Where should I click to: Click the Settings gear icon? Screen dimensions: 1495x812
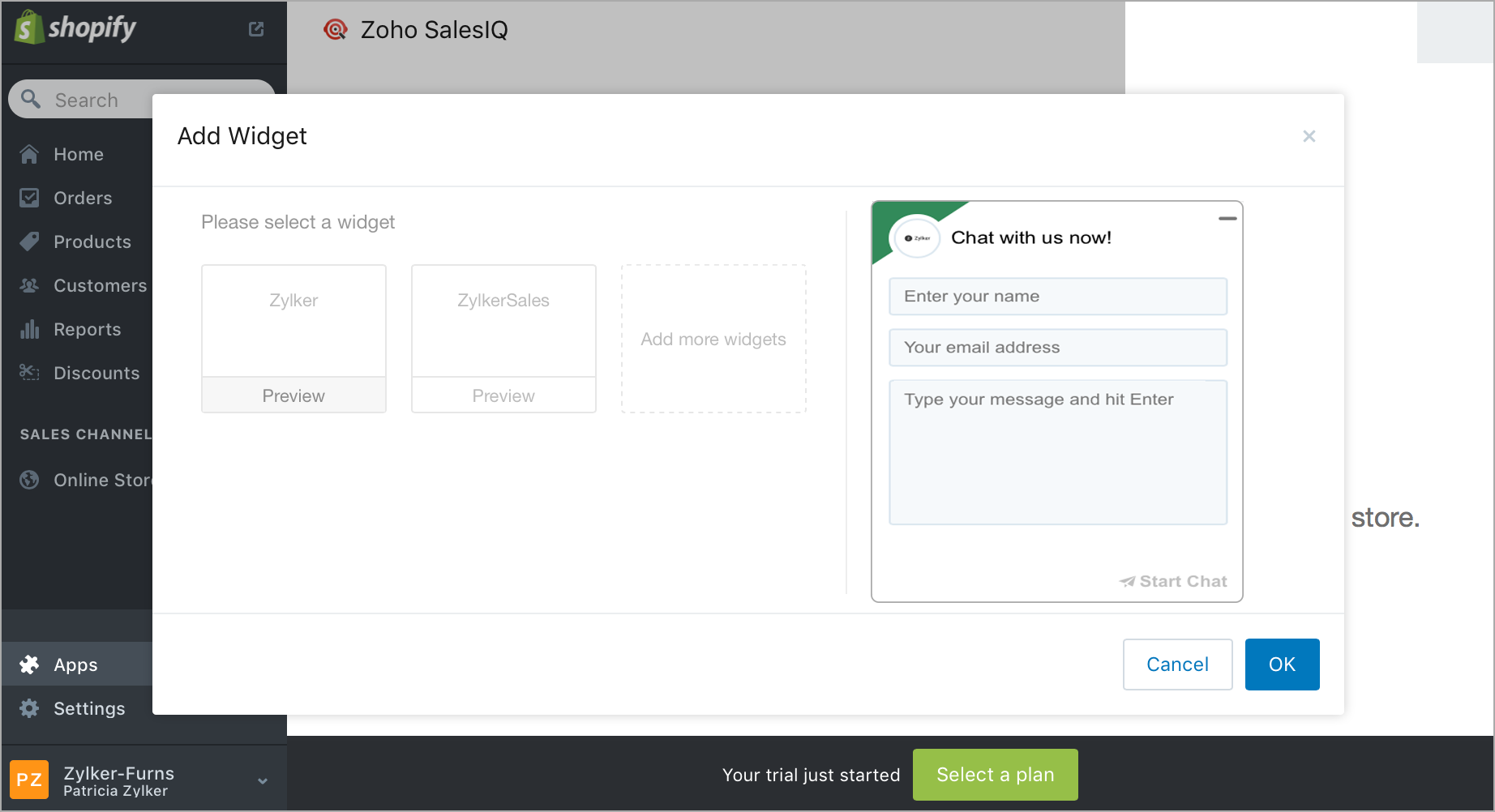(x=29, y=708)
